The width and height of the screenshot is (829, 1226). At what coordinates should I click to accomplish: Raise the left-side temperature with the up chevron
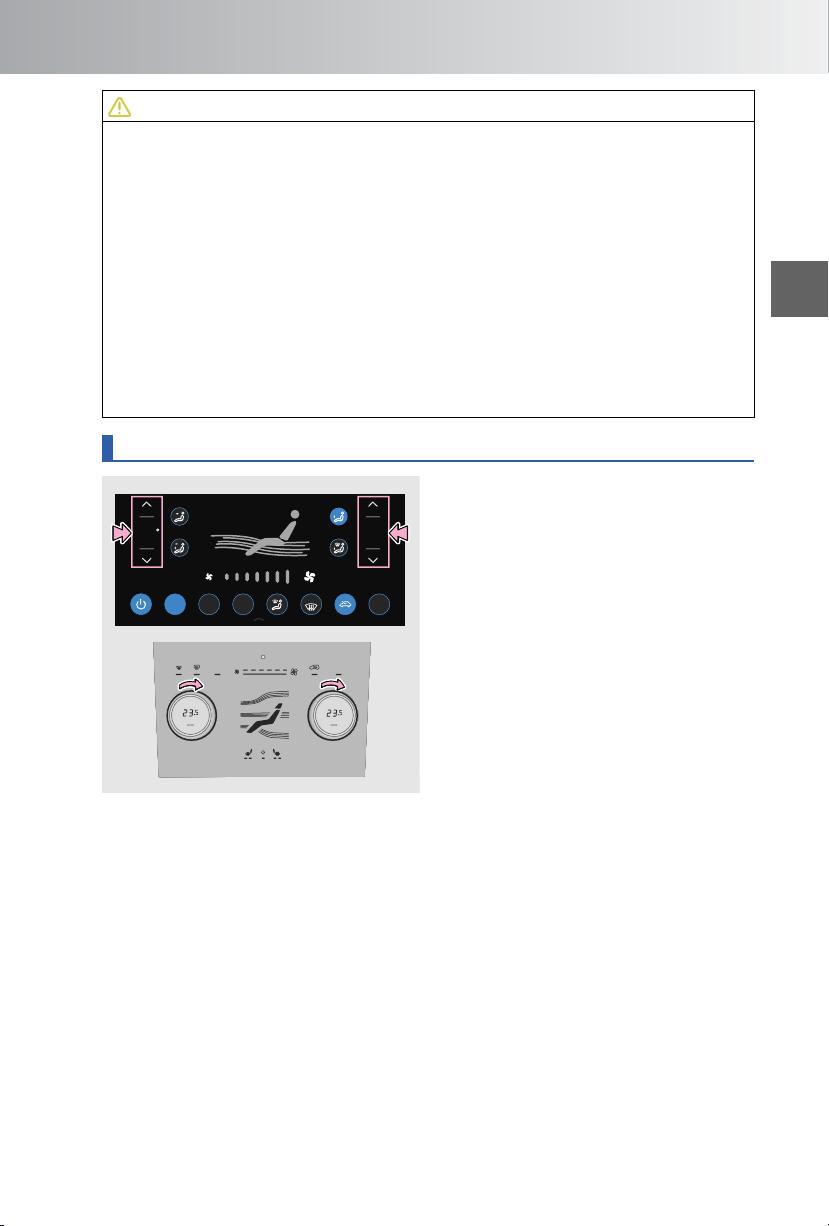pyautogui.click(x=147, y=504)
